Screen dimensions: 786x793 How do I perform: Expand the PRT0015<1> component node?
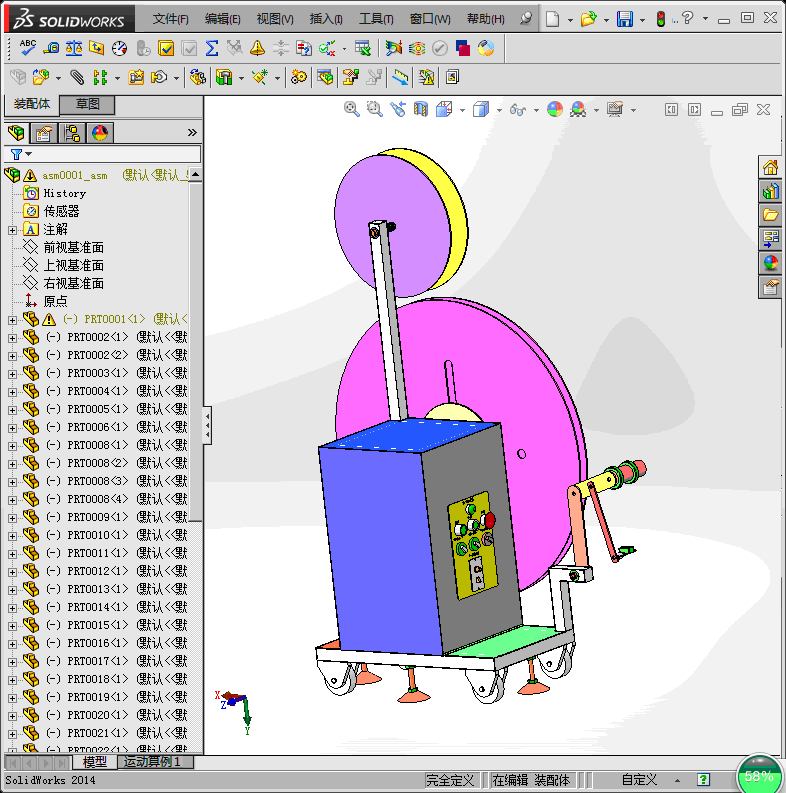coord(13,626)
